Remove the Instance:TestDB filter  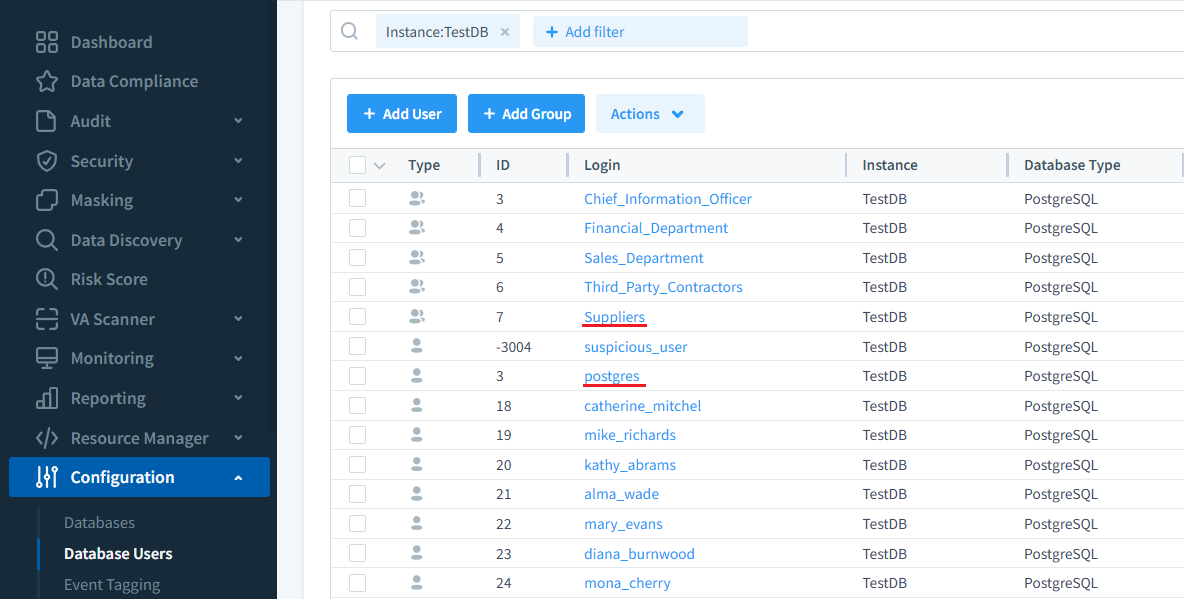pos(505,31)
